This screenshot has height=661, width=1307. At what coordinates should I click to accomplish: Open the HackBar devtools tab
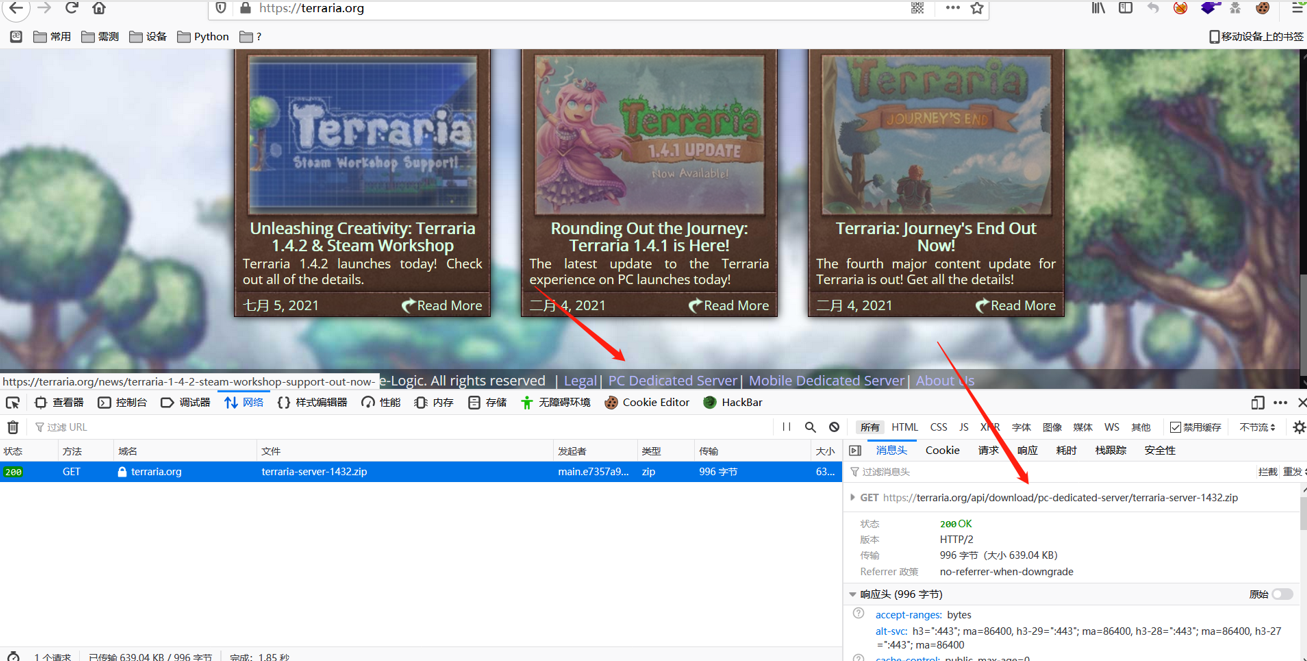pyautogui.click(x=733, y=403)
